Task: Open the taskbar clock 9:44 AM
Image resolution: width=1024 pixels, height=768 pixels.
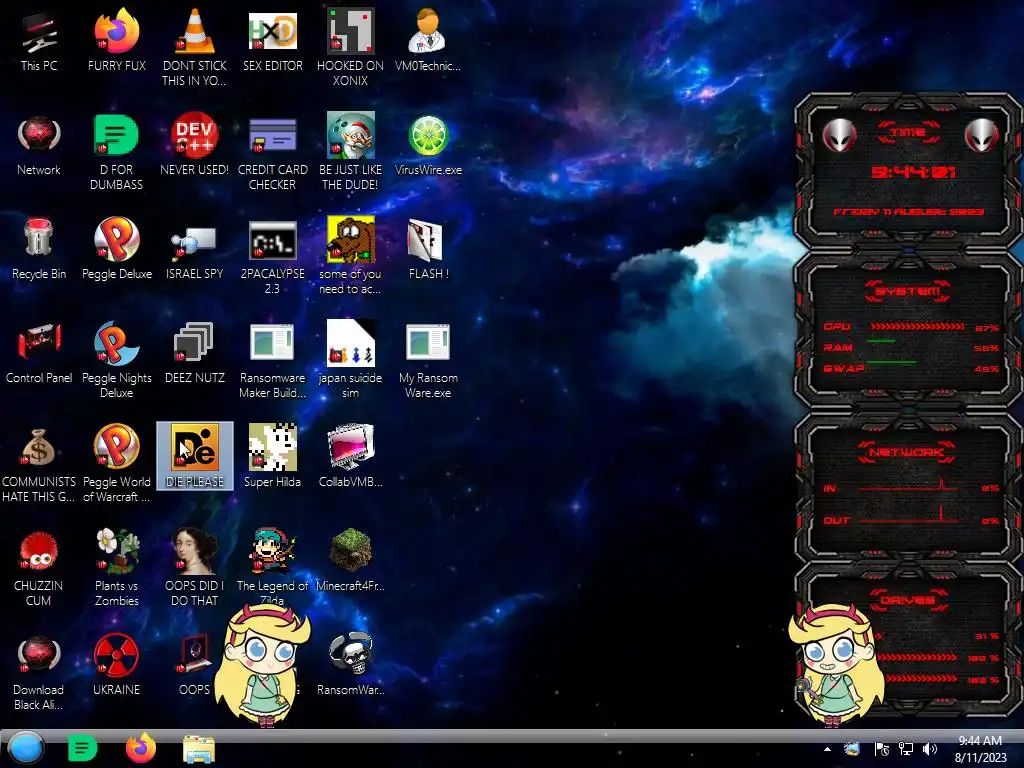Action: click(x=980, y=749)
